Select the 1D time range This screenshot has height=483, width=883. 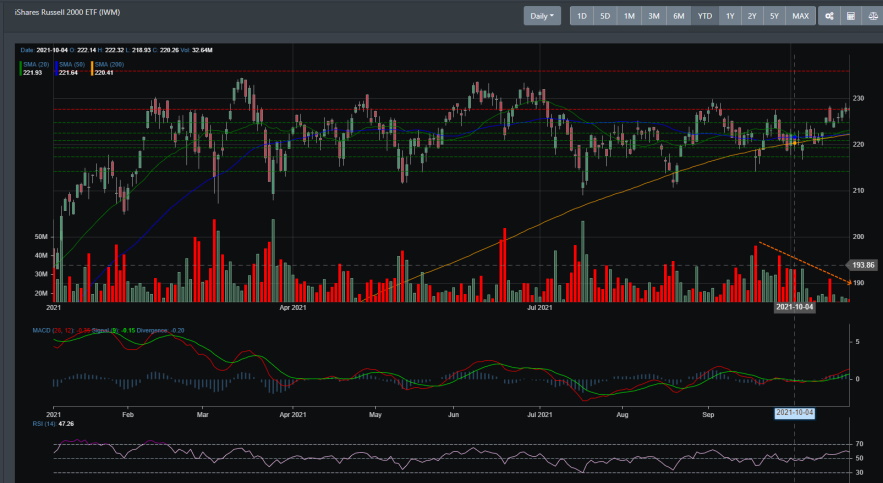pyautogui.click(x=582, y=16)
